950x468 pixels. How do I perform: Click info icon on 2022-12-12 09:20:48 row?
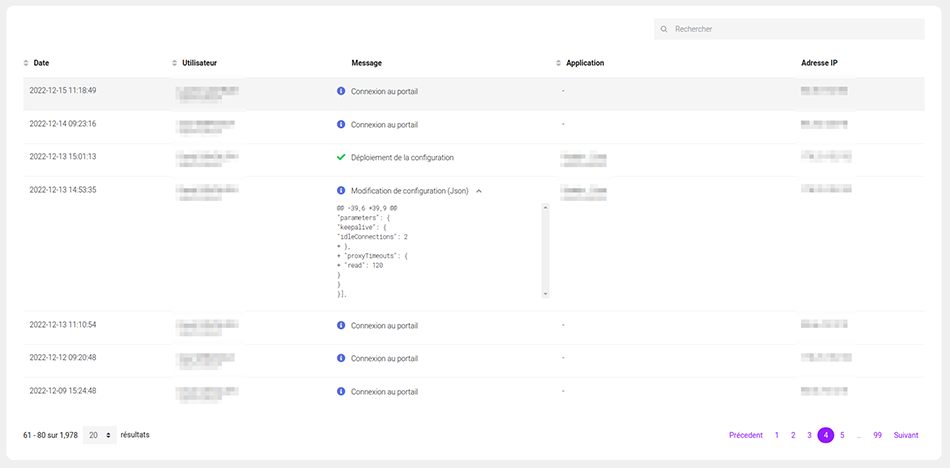(341, 358)
